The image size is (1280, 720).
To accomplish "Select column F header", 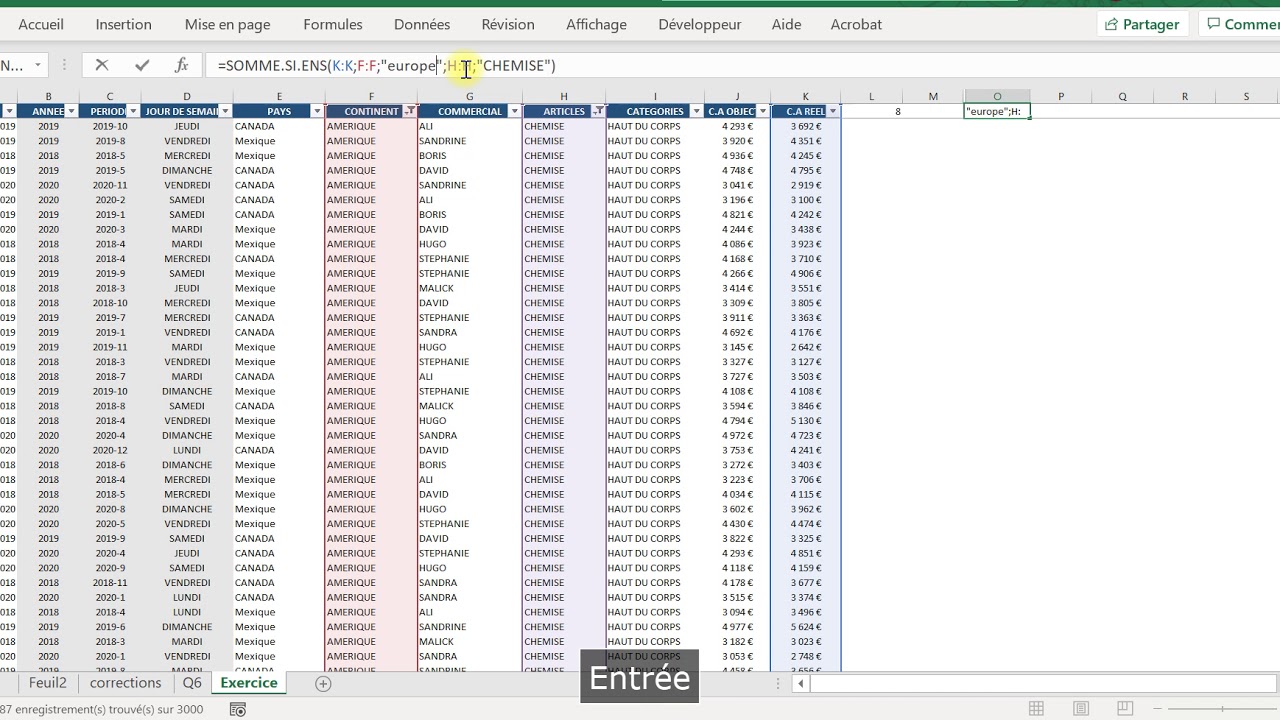I will tap(371, 96).
